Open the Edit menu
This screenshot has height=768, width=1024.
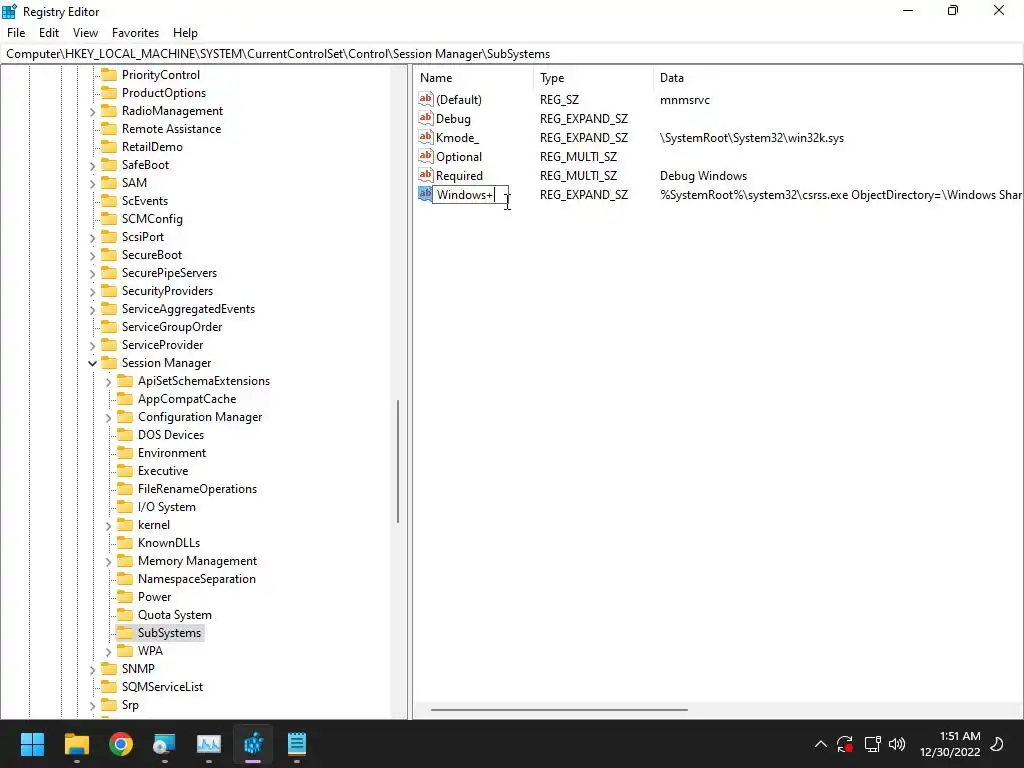coord(49,33)
